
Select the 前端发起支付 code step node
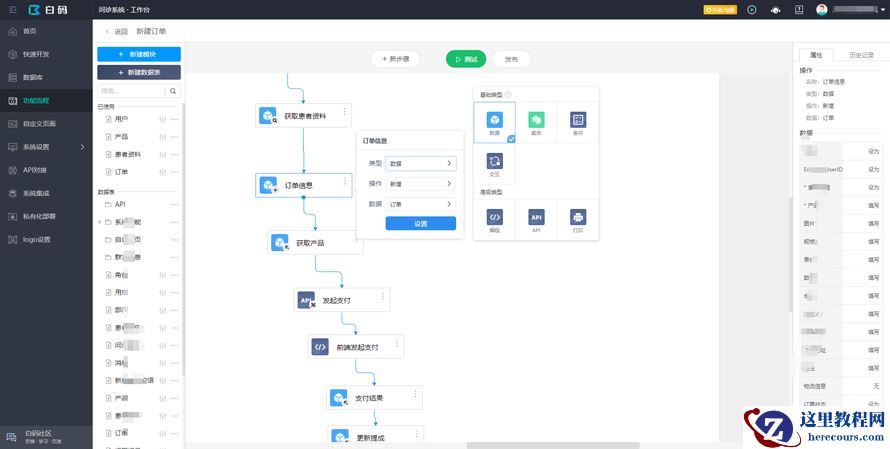pyautogui.click(x=356, y=347)
